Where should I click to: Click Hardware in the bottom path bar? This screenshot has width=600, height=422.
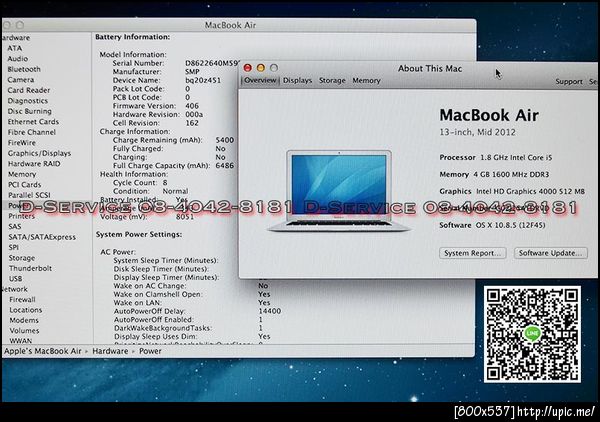point(110,351)
